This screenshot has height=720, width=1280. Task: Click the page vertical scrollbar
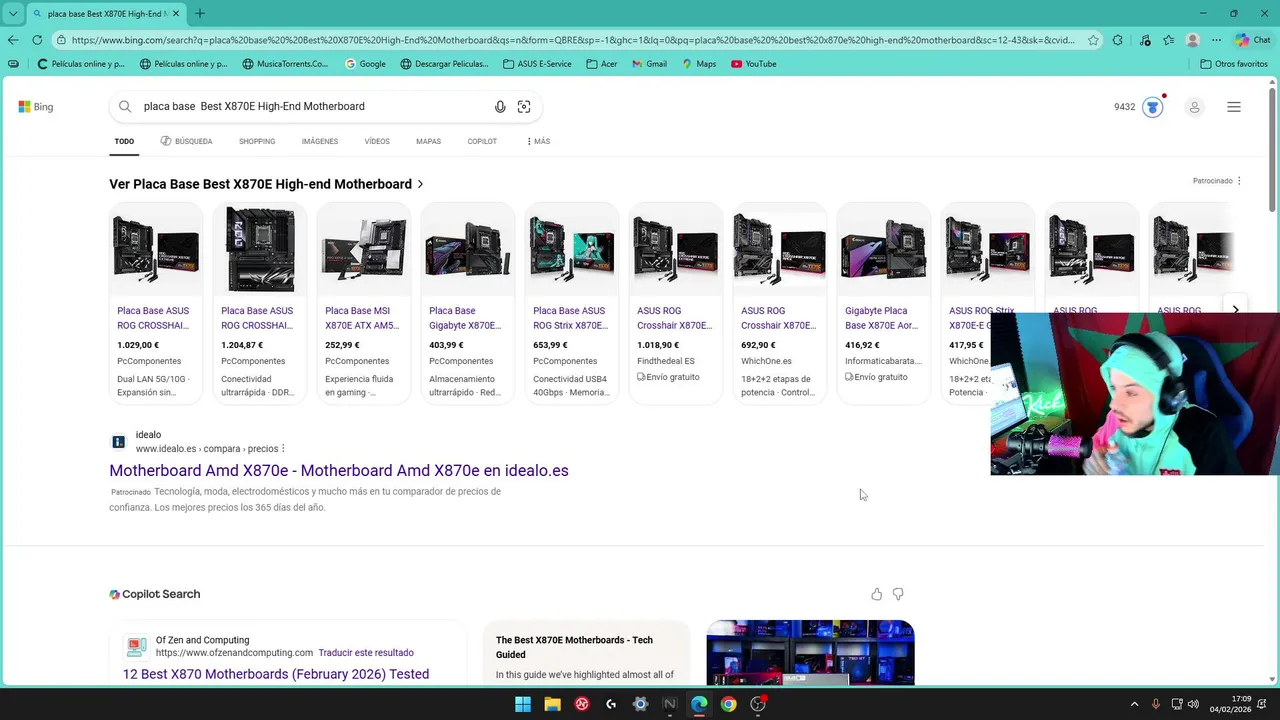[x=1272, y=150]
